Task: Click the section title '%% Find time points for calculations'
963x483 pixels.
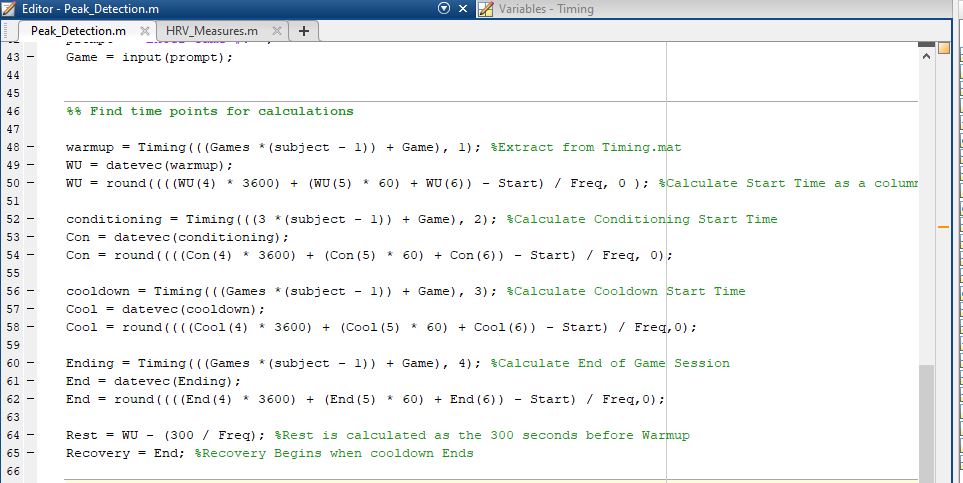Action: [210, 111]
